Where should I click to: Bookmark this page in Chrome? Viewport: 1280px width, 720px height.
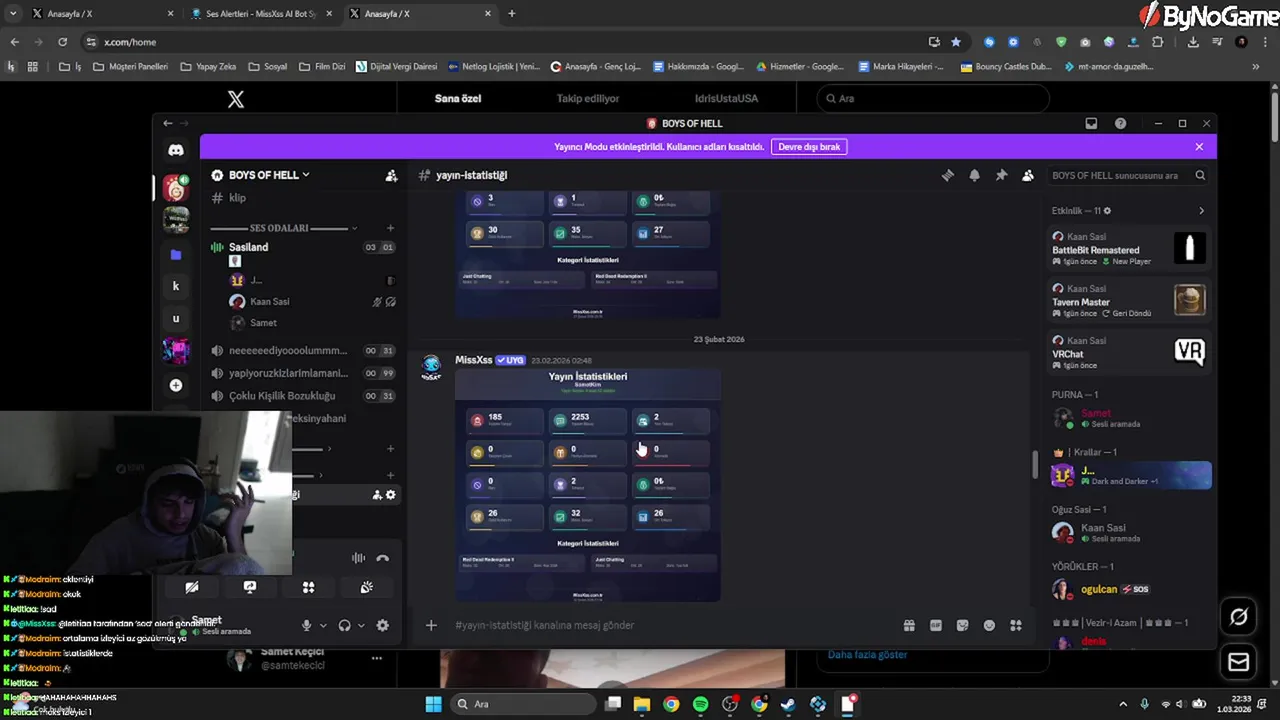(x=956, y=42)
